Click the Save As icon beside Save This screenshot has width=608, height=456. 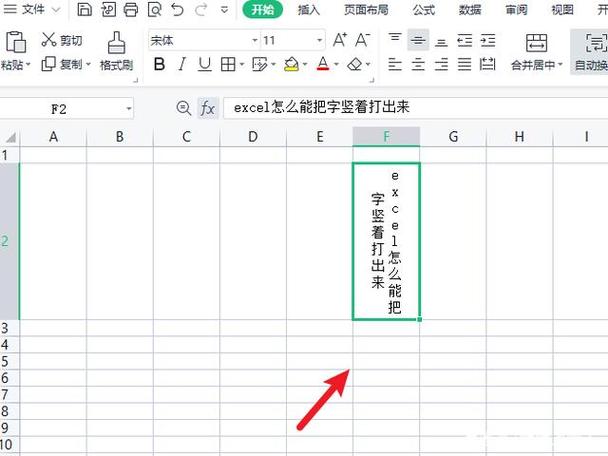tap(108, 9)
